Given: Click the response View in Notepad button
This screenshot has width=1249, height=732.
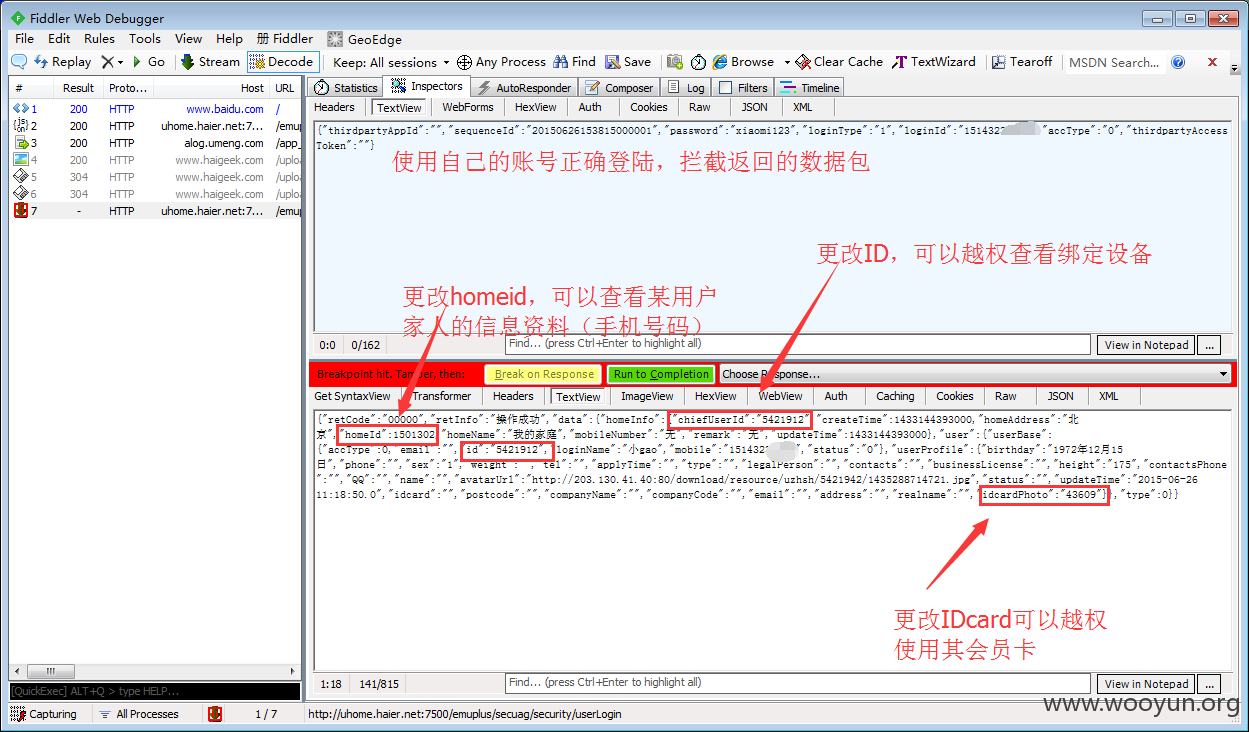Looking at the screenshot, I should click(1146, 684).
